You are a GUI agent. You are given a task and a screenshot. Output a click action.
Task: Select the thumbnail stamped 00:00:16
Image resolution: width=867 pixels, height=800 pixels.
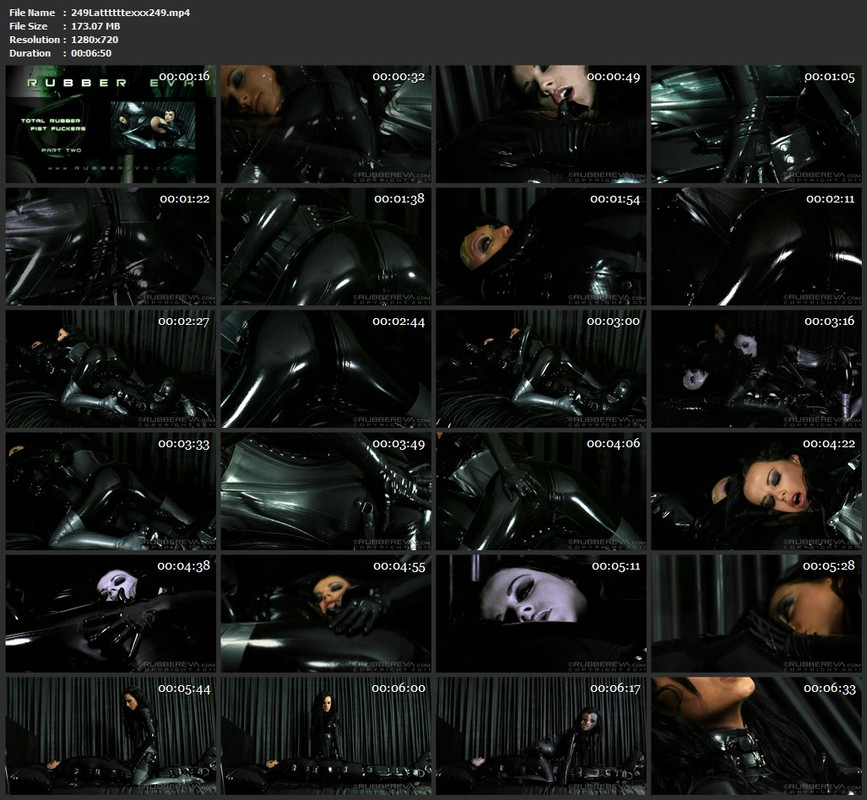pyautogui.click(x=111, y=124)
